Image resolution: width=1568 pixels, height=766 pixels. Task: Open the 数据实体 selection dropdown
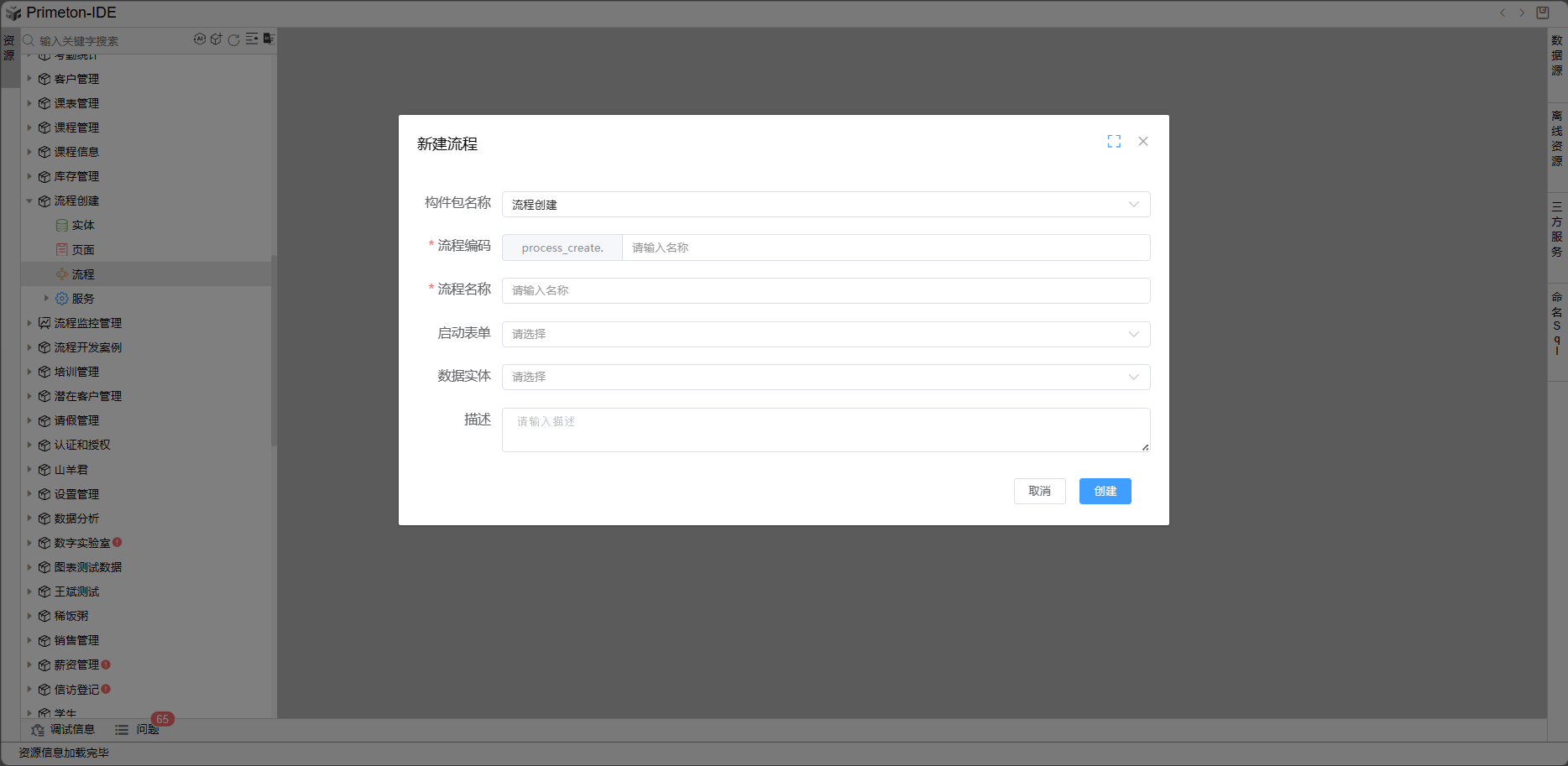pos(825,377)
